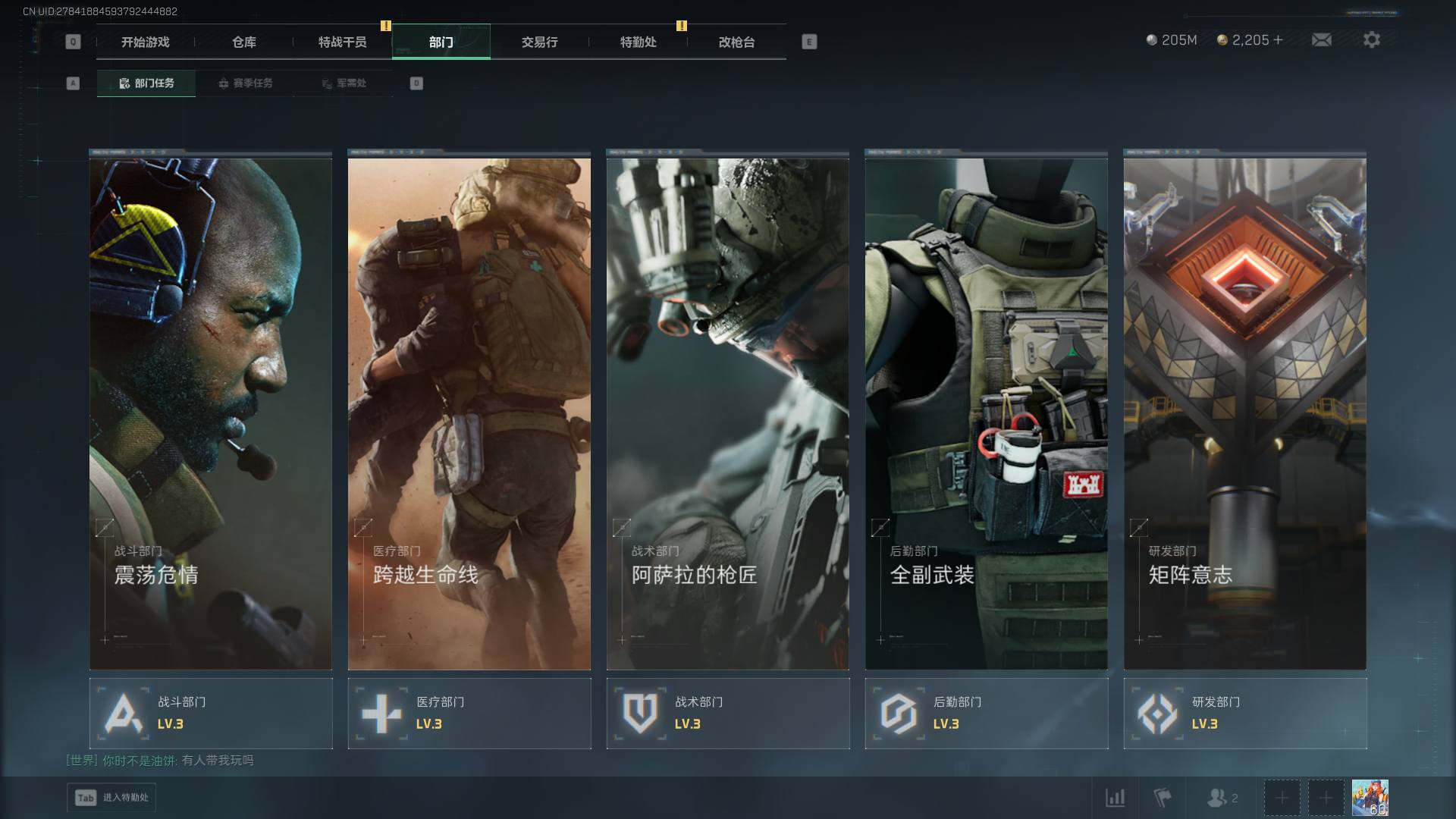Open the 交易行 tab
Screen dimensions: 1456x819
coord(539,42)
